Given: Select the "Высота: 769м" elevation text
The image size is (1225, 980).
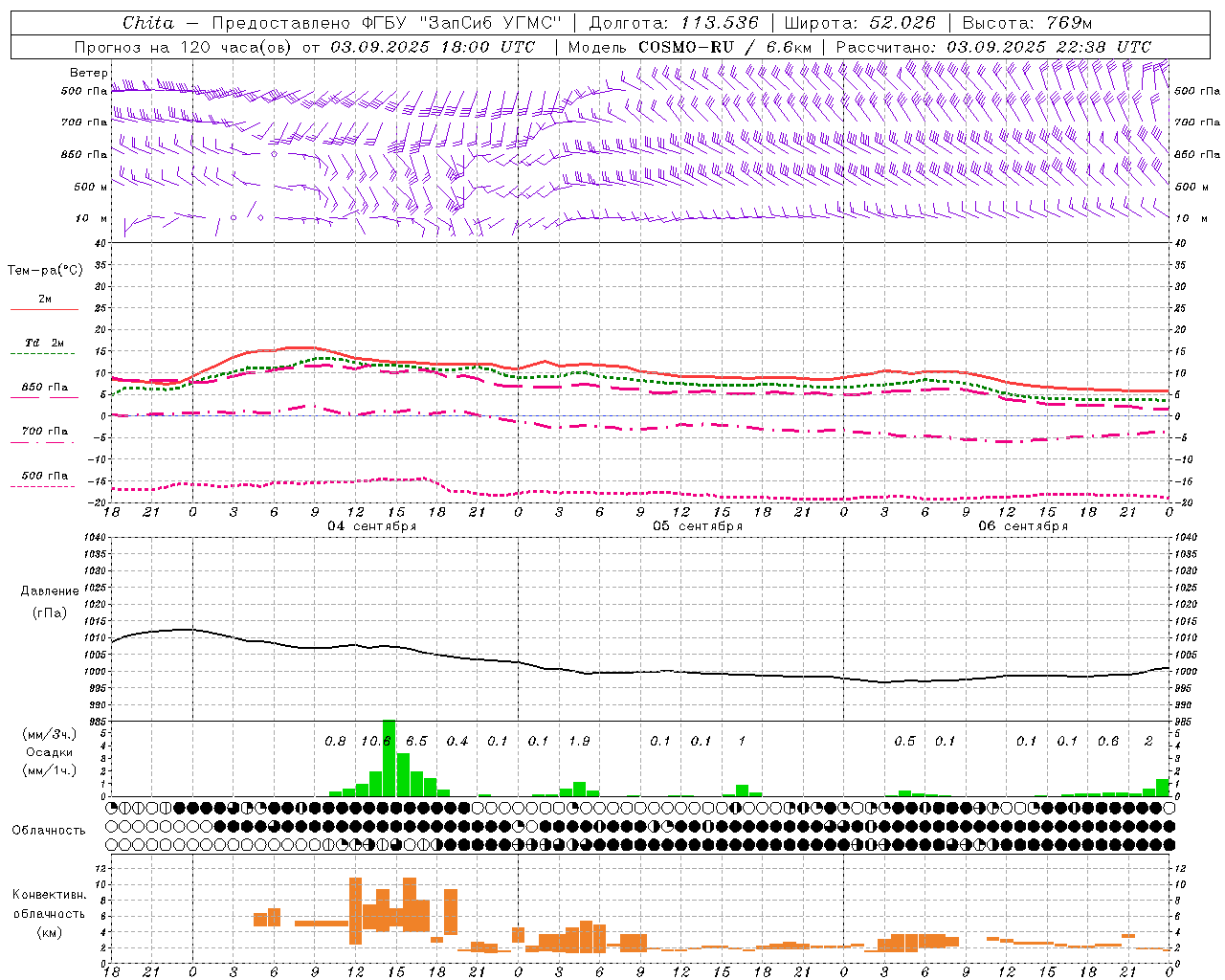Looking at the screenshot, I should [1027, 23].
